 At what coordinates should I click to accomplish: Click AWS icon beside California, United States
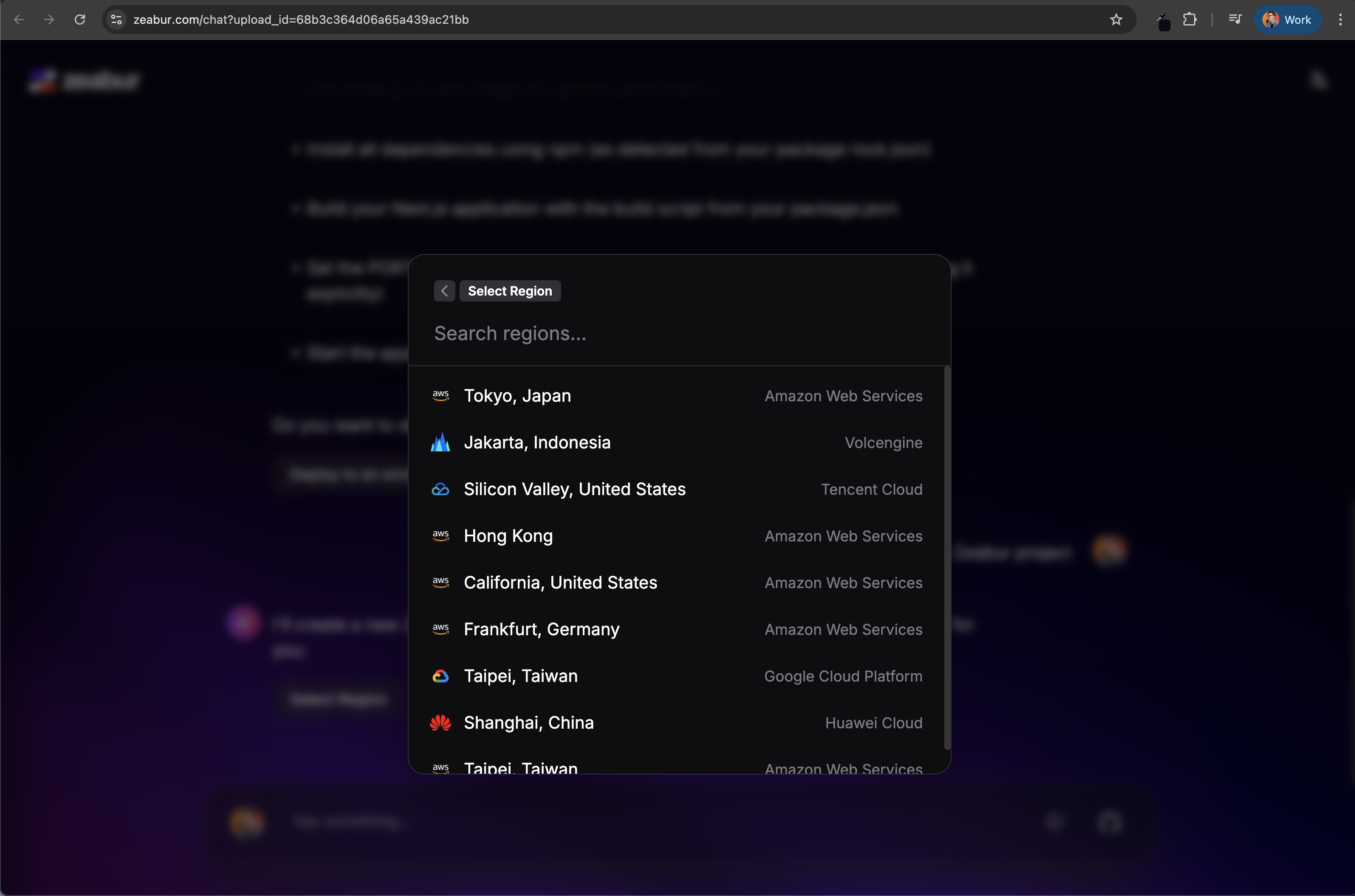tap(440, 582)
